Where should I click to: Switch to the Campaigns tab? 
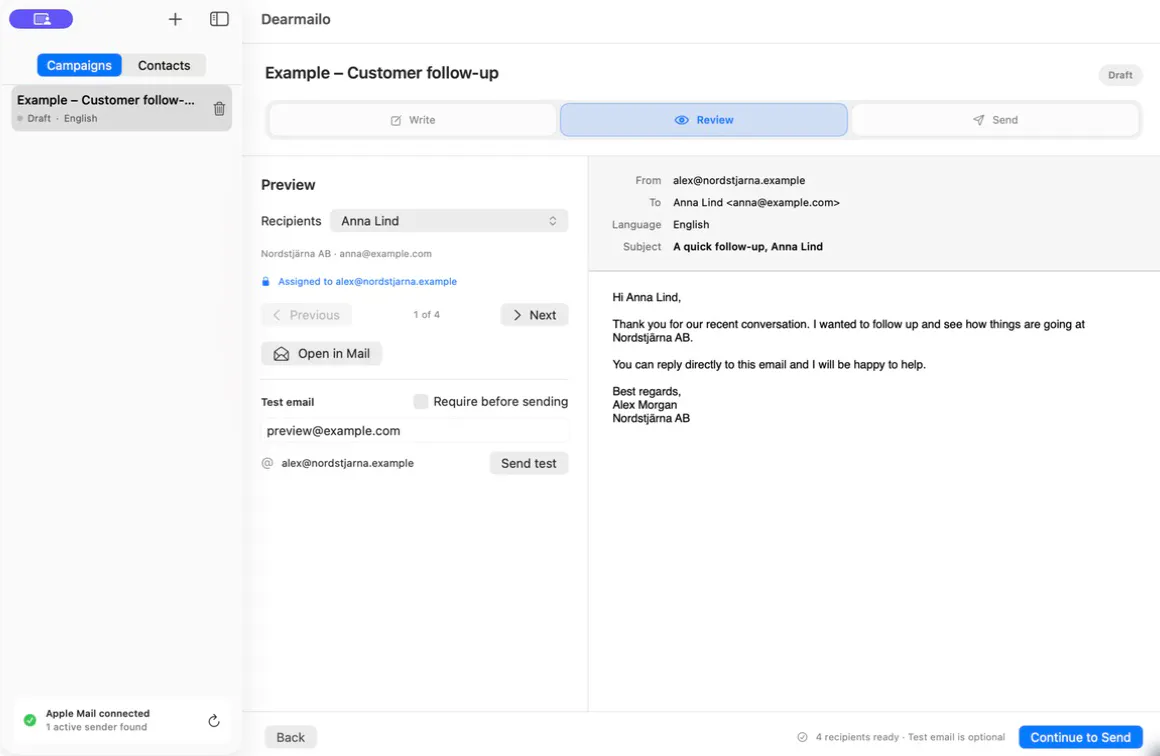[79, 65]
